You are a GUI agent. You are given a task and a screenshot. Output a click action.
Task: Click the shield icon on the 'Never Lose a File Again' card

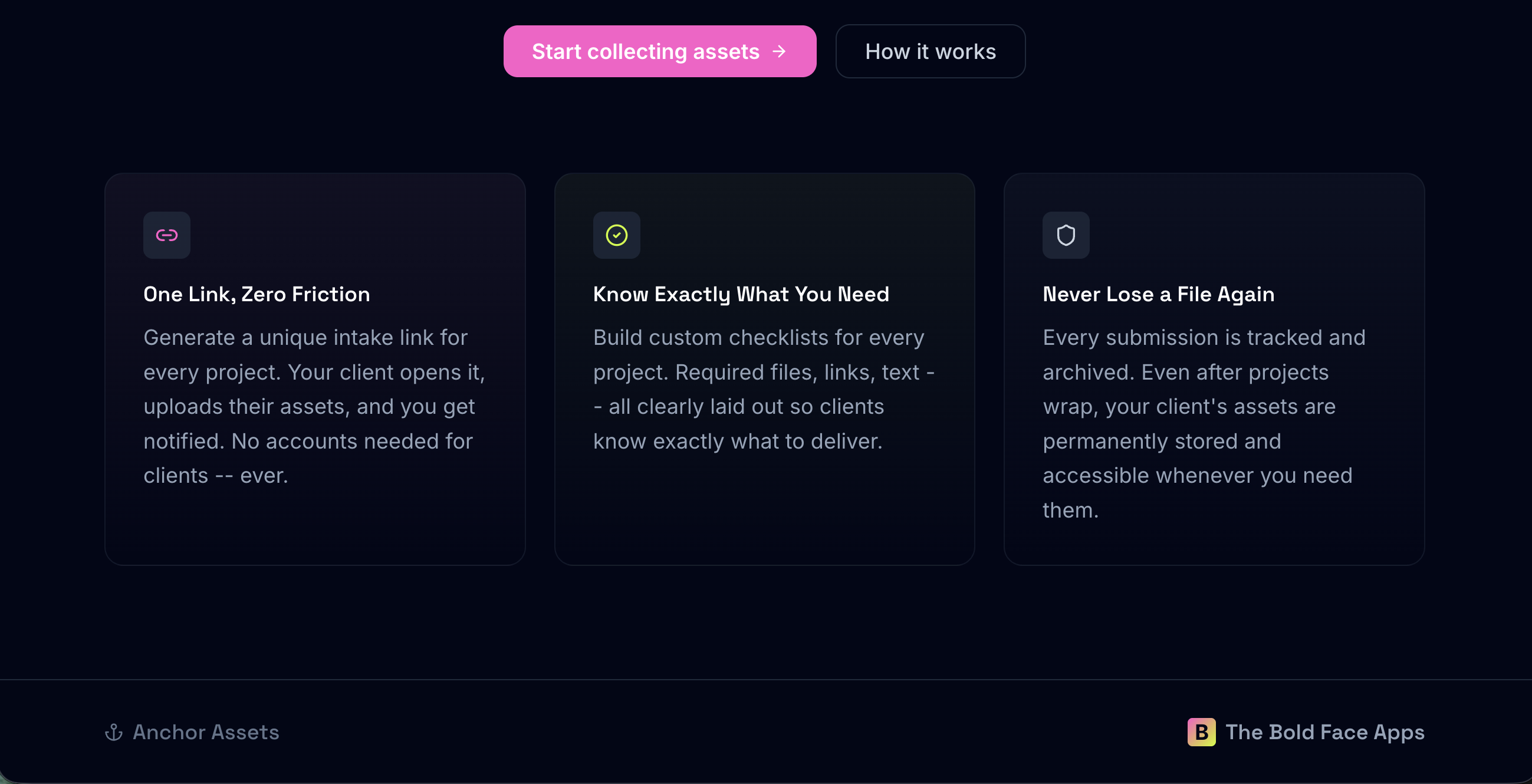click(x=1066, y=235)
